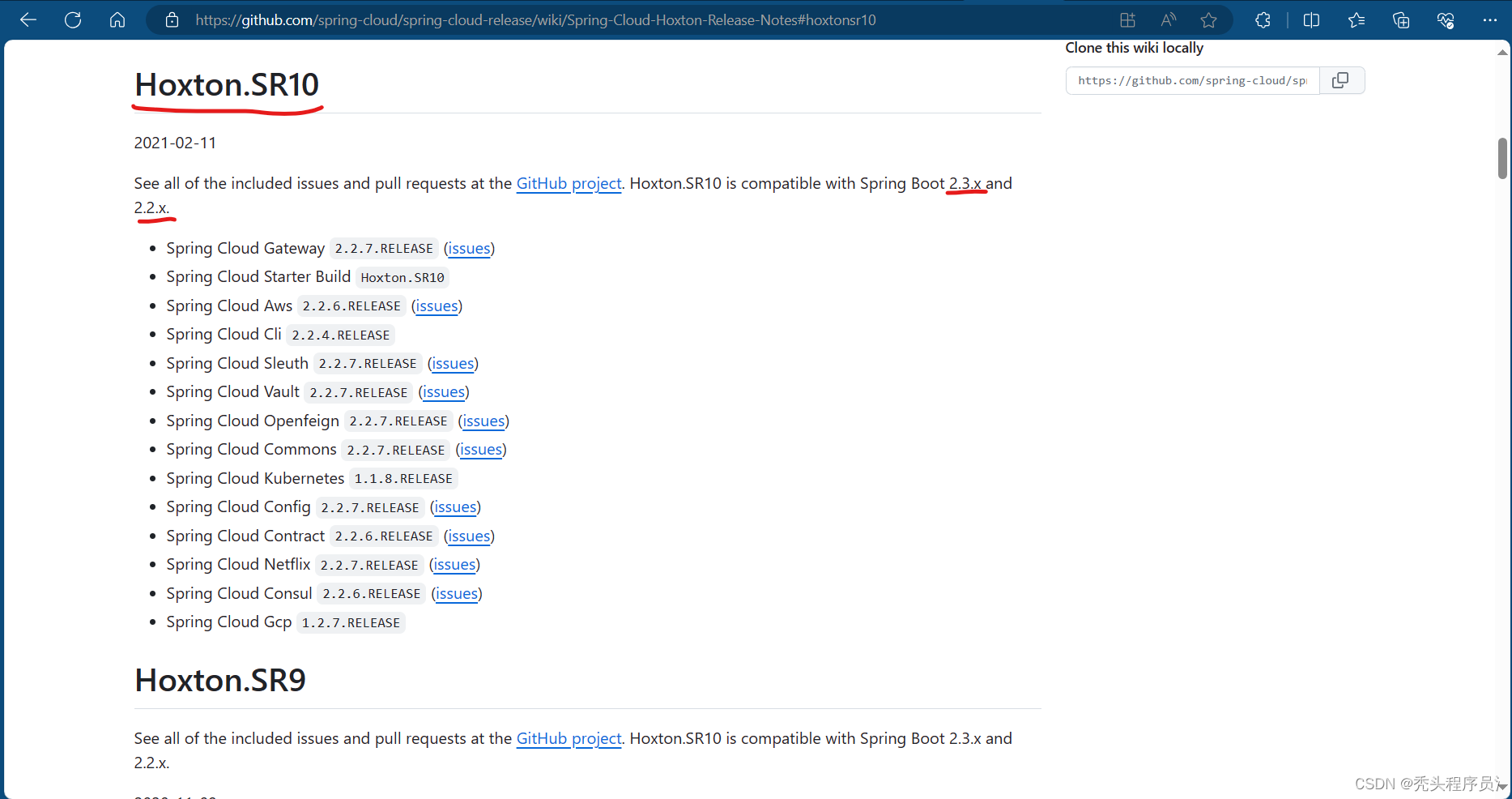The height and width of the screenshot is (799, 1512).
Task: Reload the current page
Action: click(73, 20)
